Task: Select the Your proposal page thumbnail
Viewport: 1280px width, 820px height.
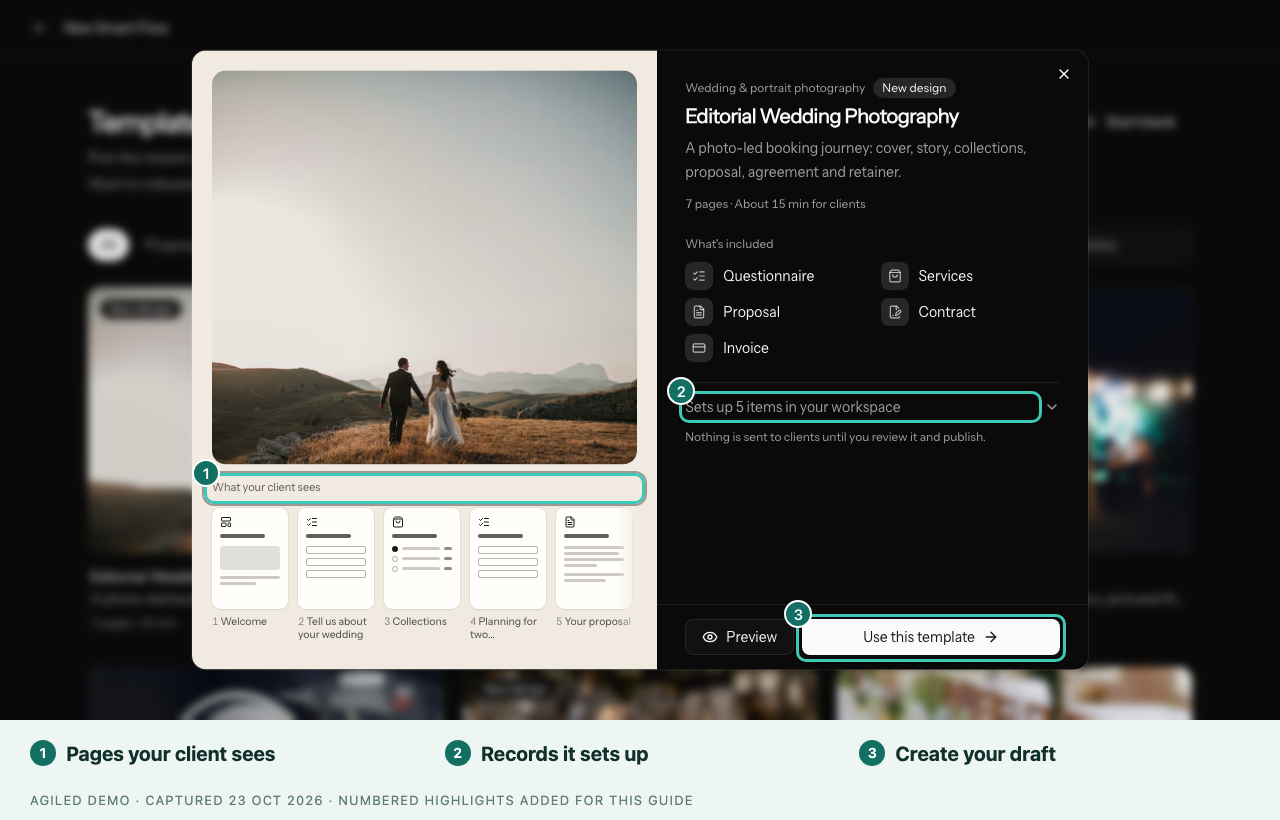Action: point(594,559)
